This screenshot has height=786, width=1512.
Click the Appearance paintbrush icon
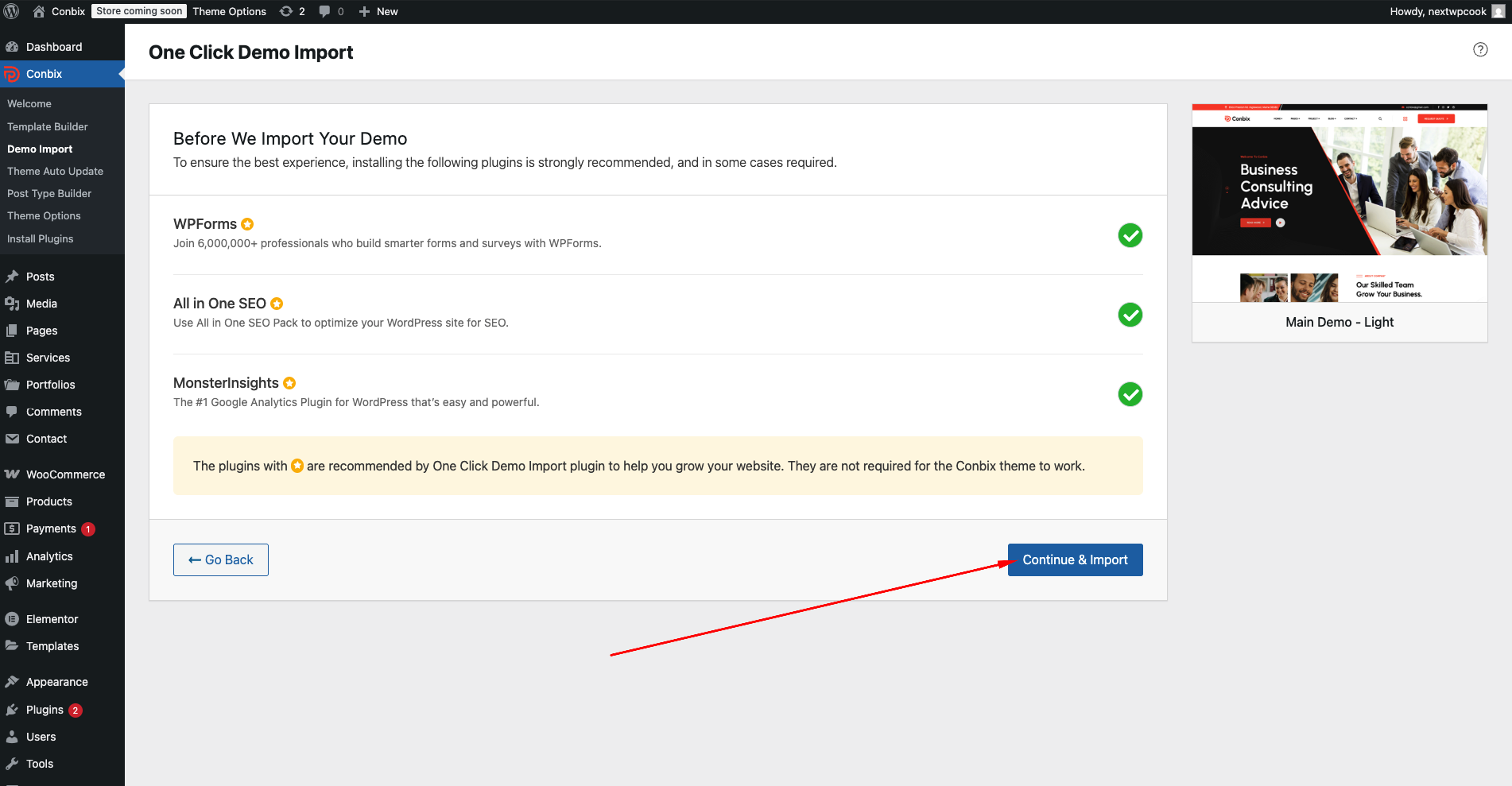12,682
